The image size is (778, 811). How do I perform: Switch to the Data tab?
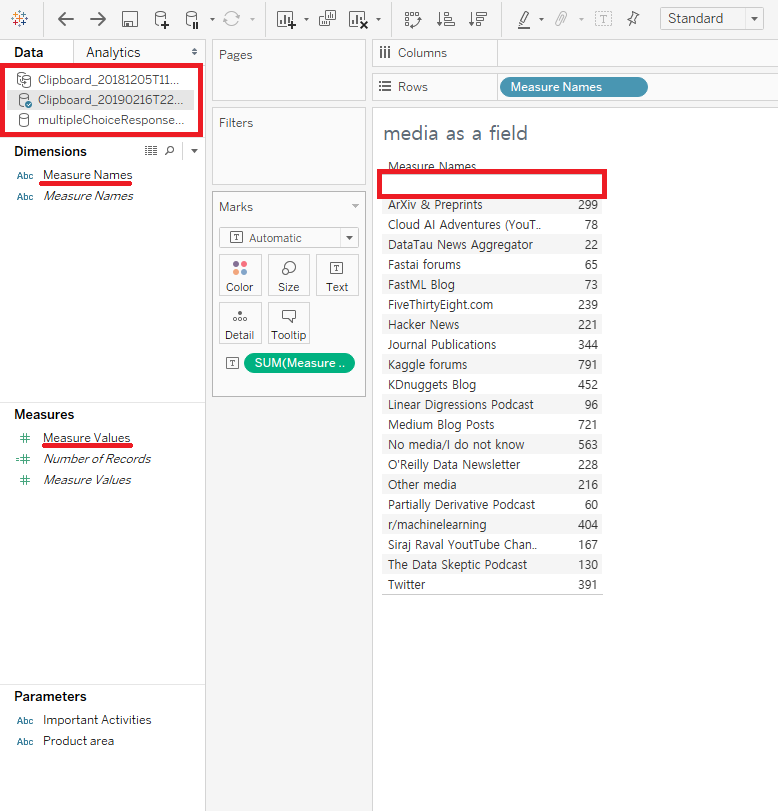coord(29,52)
